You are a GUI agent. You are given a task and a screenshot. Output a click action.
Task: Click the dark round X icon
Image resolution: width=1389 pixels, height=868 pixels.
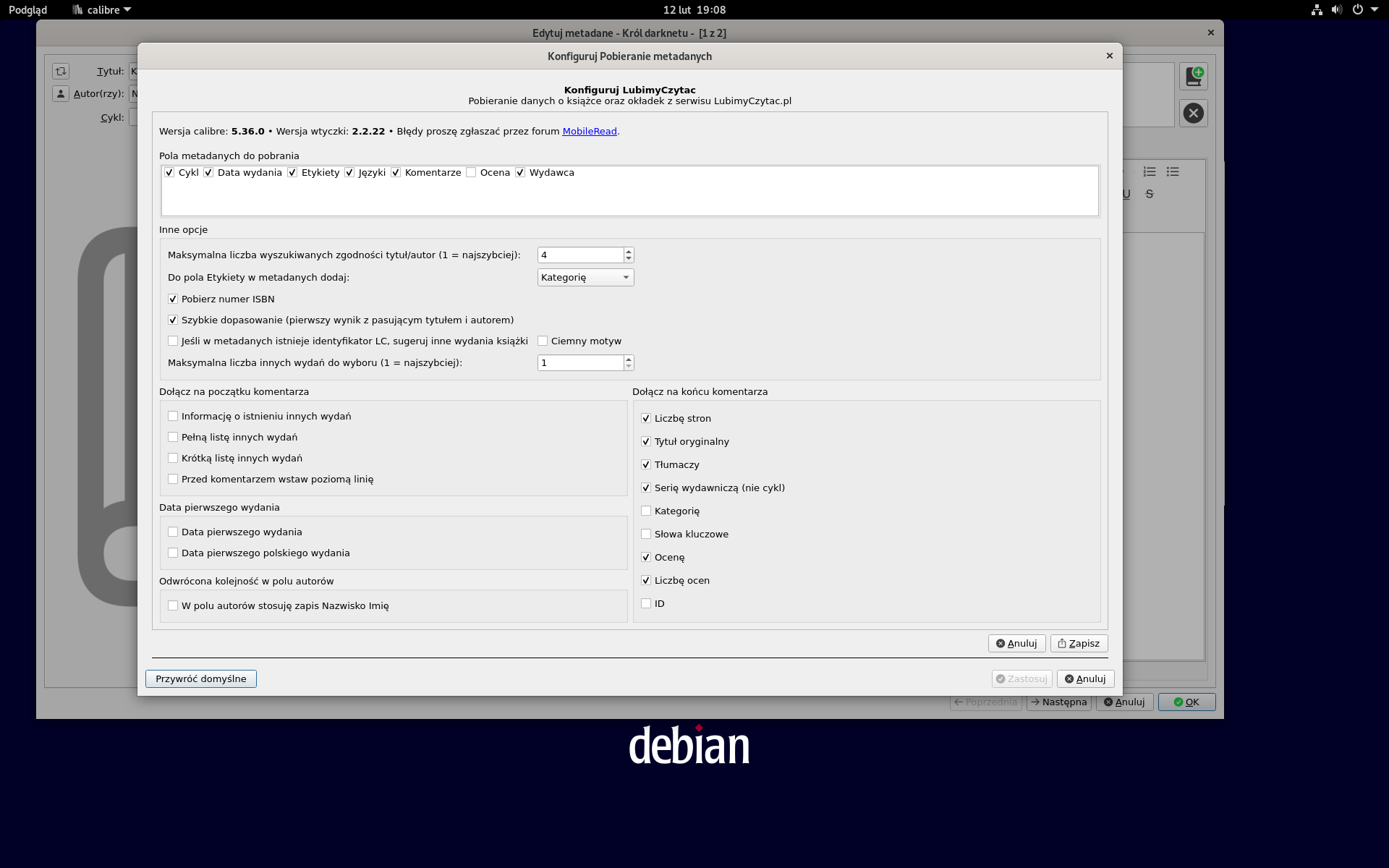pyautogui.click(x=1193, y=113)
